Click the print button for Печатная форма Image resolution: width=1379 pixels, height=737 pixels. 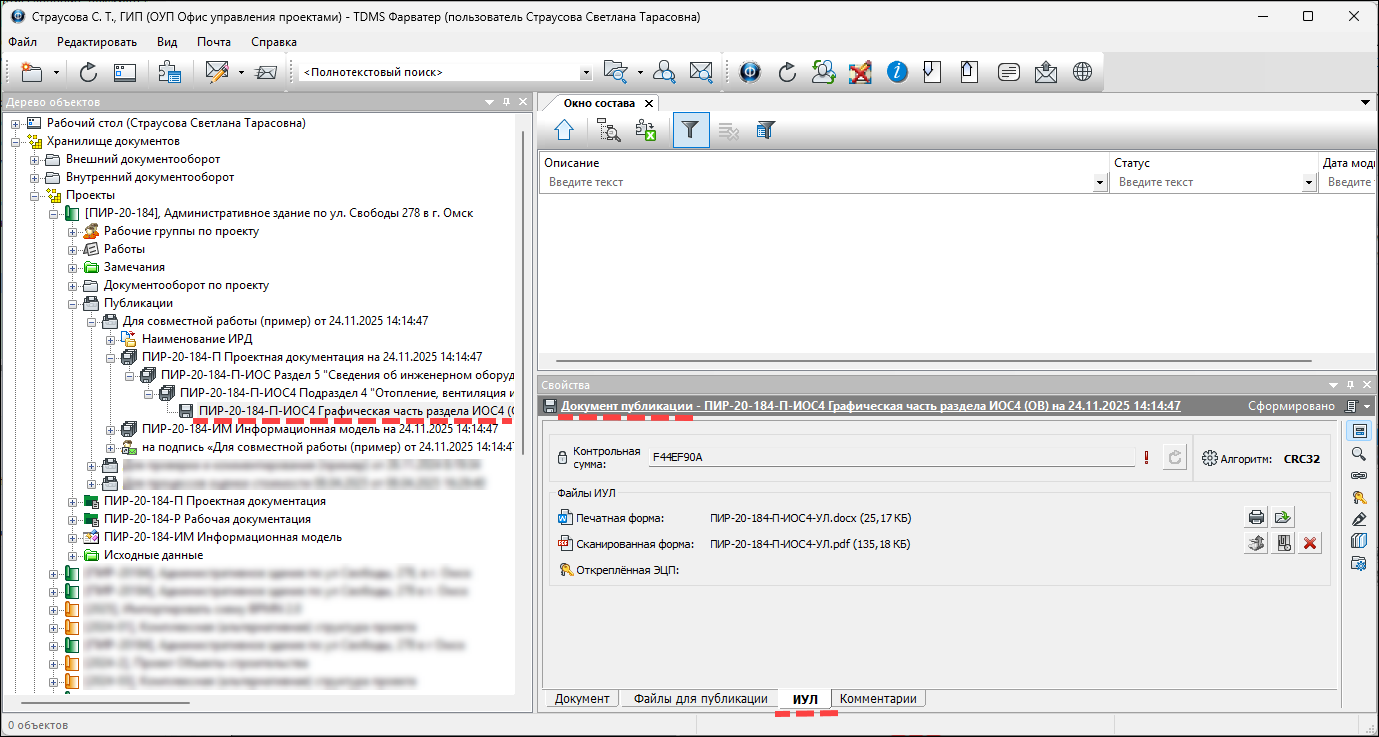pyautogui.click(x=1257, y=517)
